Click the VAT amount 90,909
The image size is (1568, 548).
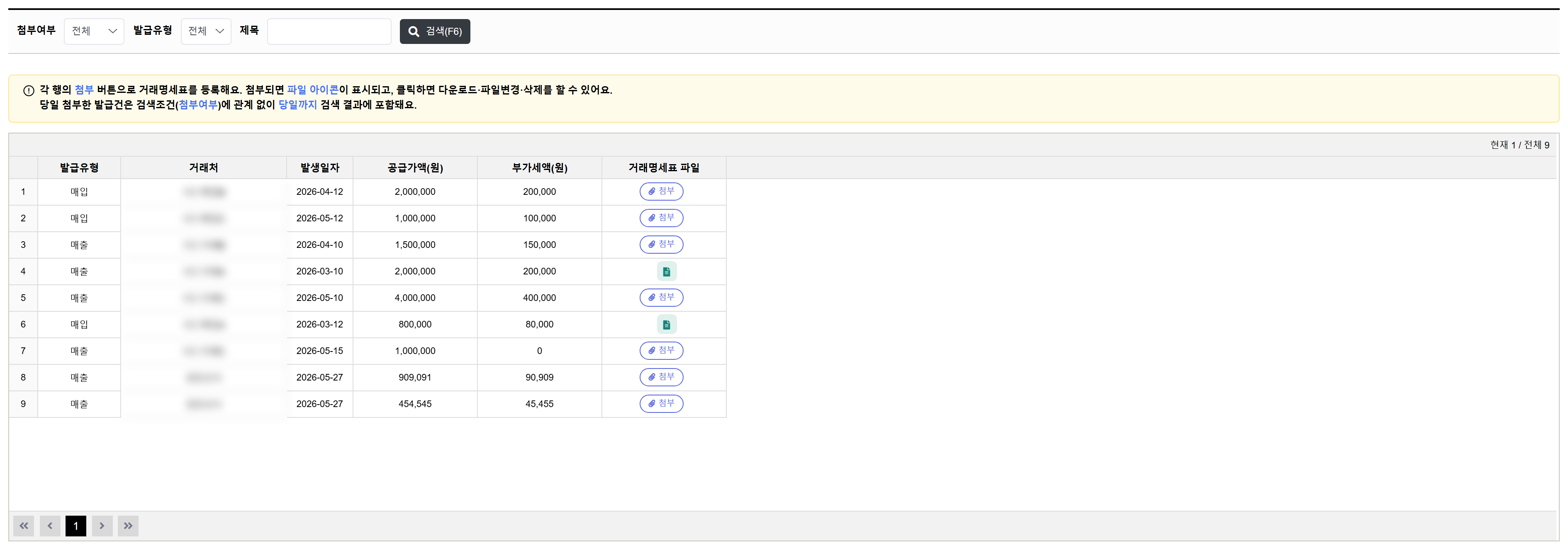[539, 377]
